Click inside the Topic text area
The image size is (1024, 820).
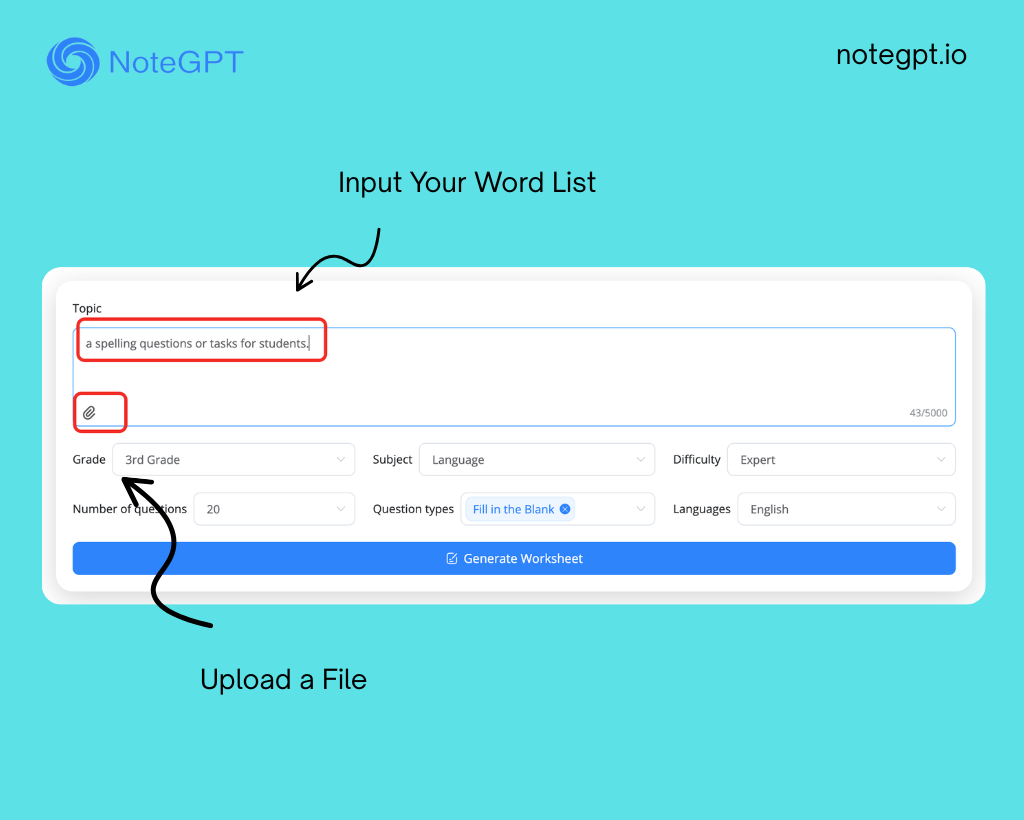514,377
